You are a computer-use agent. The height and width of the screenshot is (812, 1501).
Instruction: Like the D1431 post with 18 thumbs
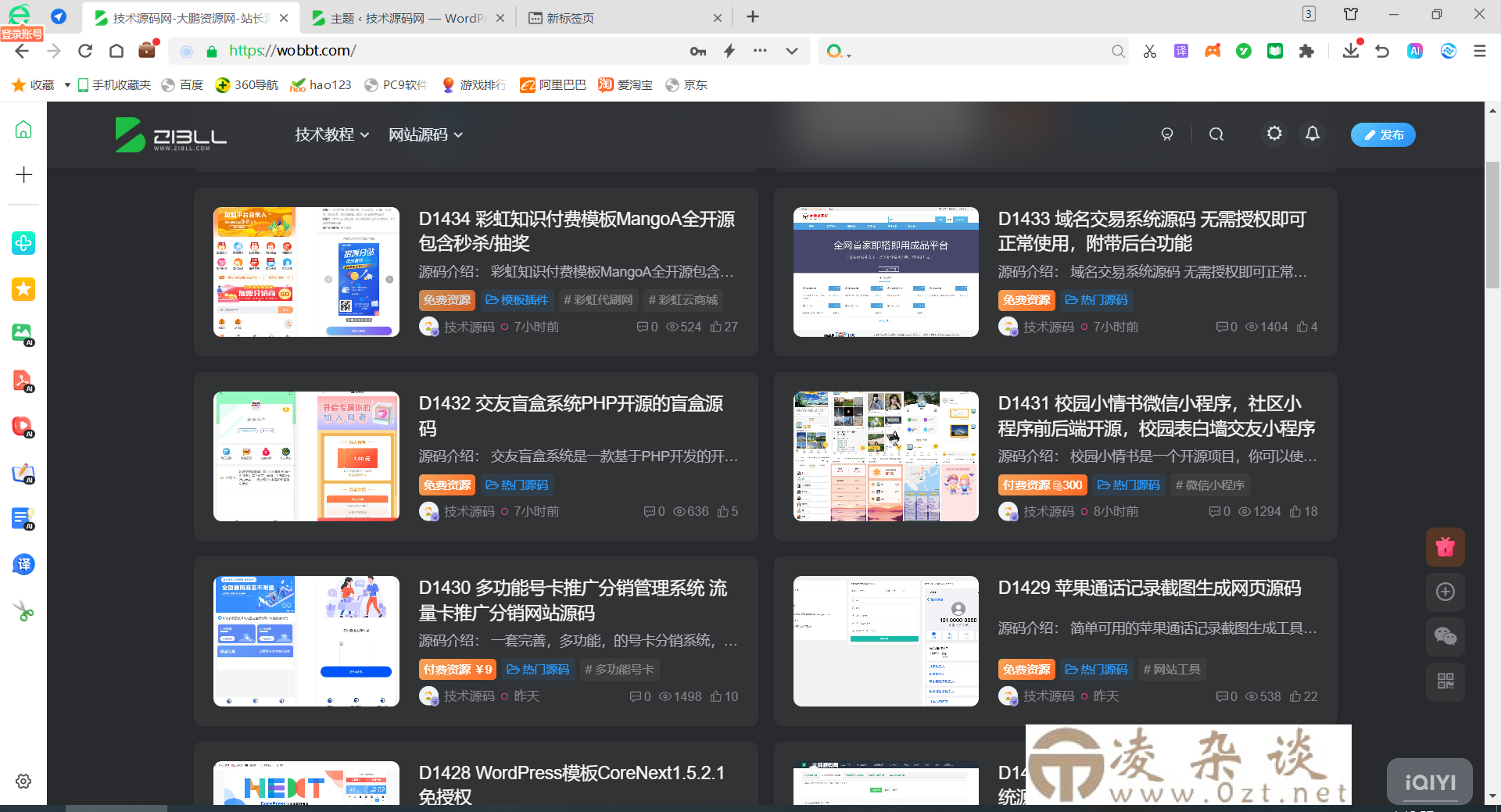click(x=1303, y=512)
